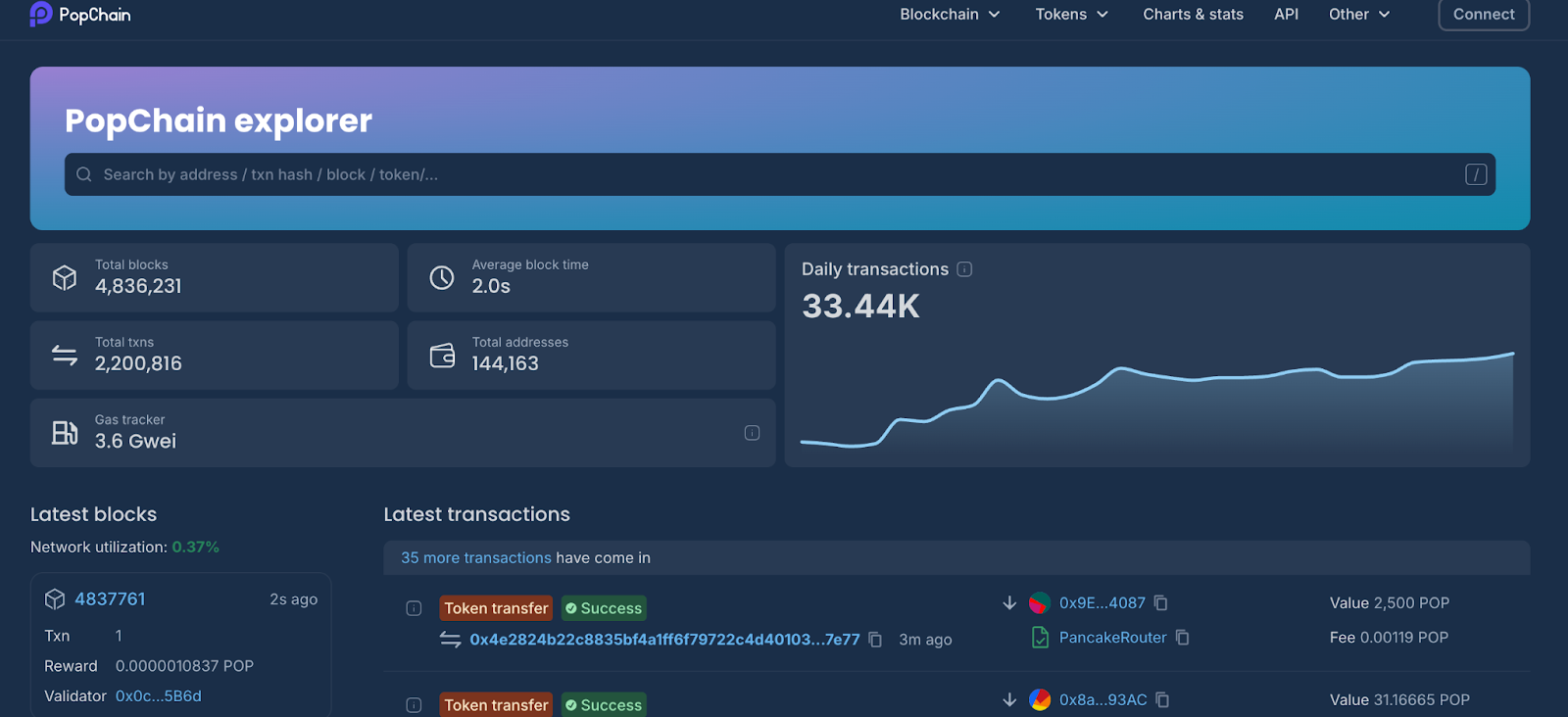Copy address 0x8a...93AC
This screenshot has height=717, width=1568.
(x=1162, y=700)
